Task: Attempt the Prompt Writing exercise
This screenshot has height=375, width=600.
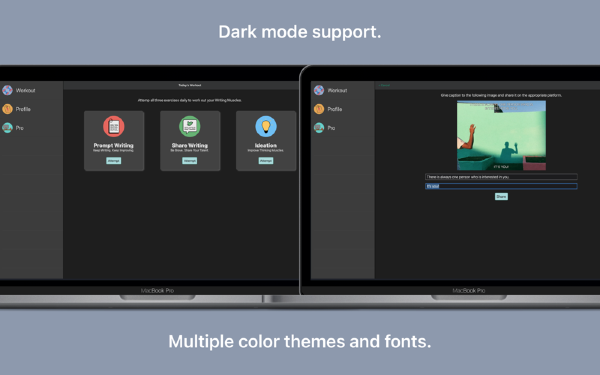Action: 114,161
